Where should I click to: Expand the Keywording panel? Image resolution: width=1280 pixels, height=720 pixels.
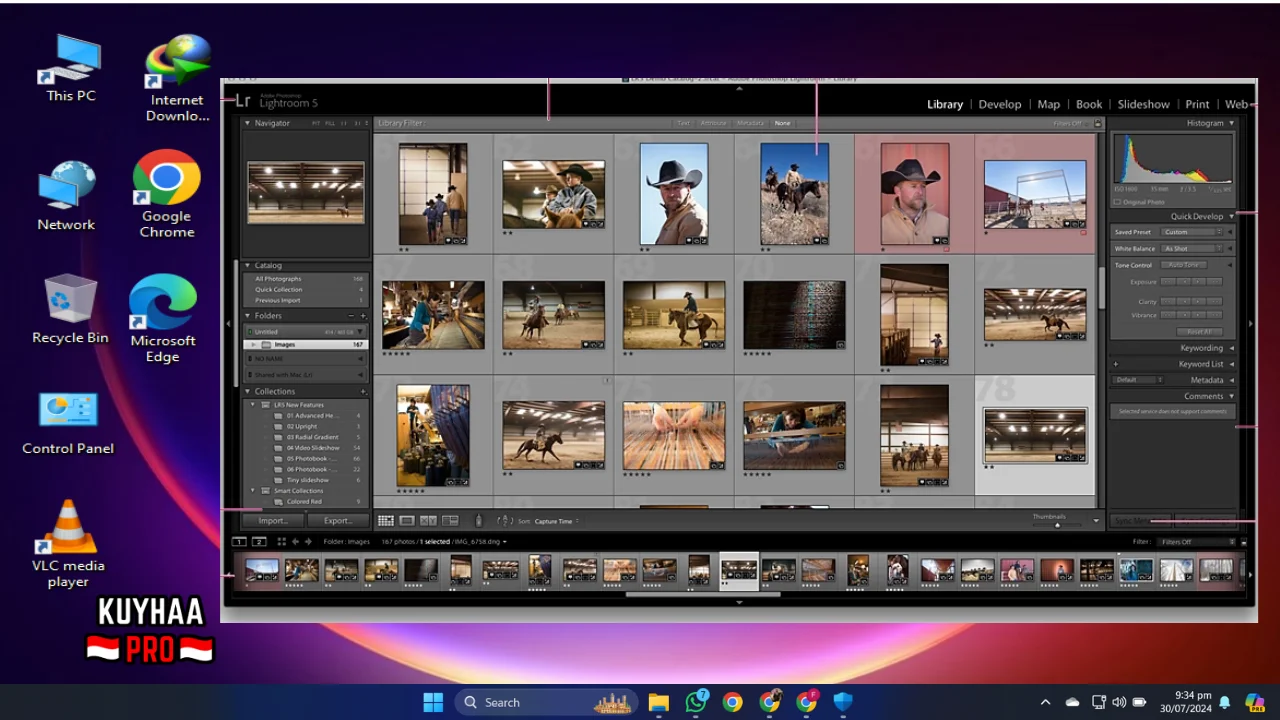tap(1232, 348)
